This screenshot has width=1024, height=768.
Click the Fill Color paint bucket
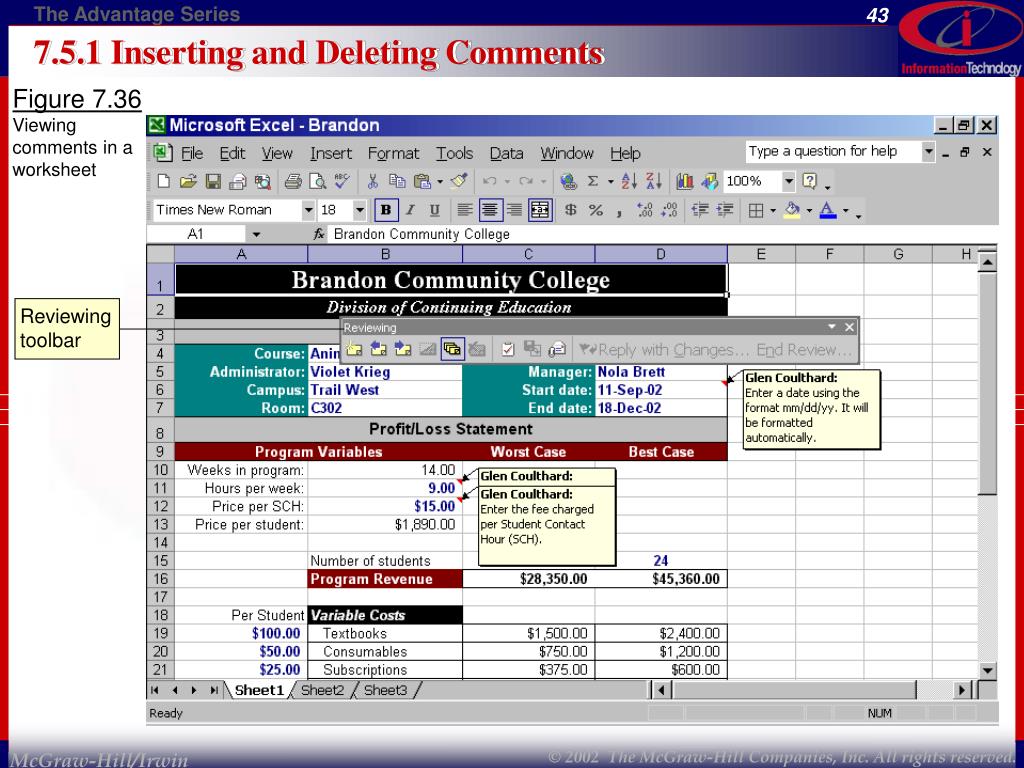coord(792,210)
